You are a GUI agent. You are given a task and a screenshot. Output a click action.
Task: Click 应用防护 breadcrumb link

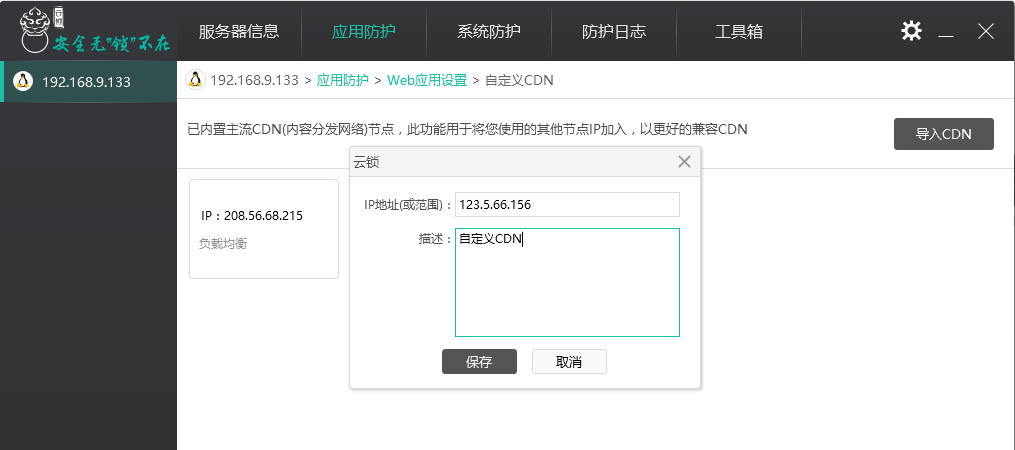(342, 80)
